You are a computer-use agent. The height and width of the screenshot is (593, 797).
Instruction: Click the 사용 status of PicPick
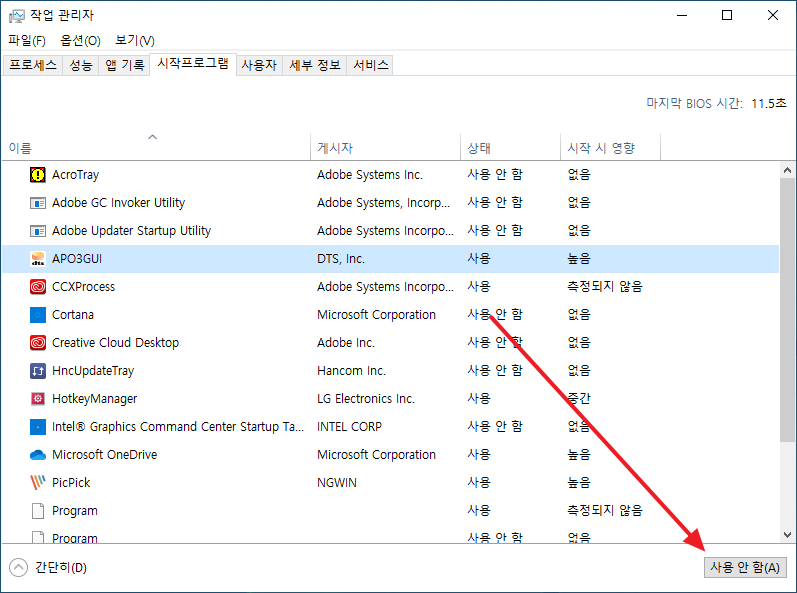click(479, 482)
